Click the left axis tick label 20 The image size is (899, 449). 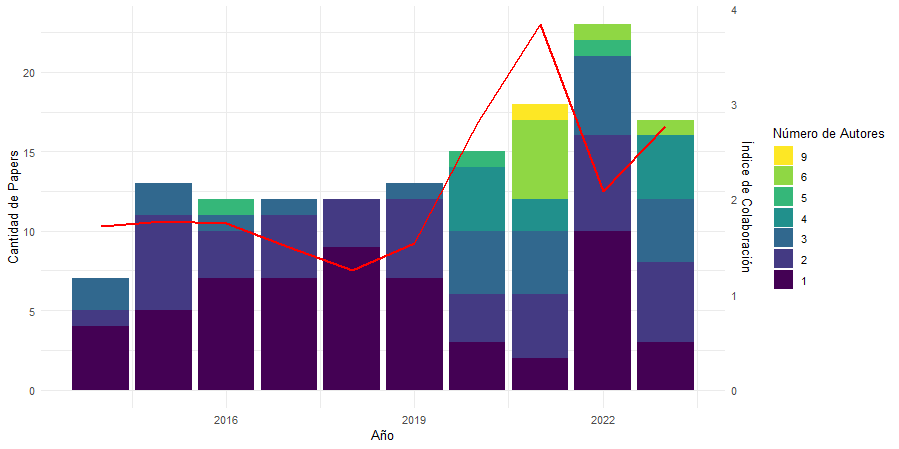click(28, 73)
